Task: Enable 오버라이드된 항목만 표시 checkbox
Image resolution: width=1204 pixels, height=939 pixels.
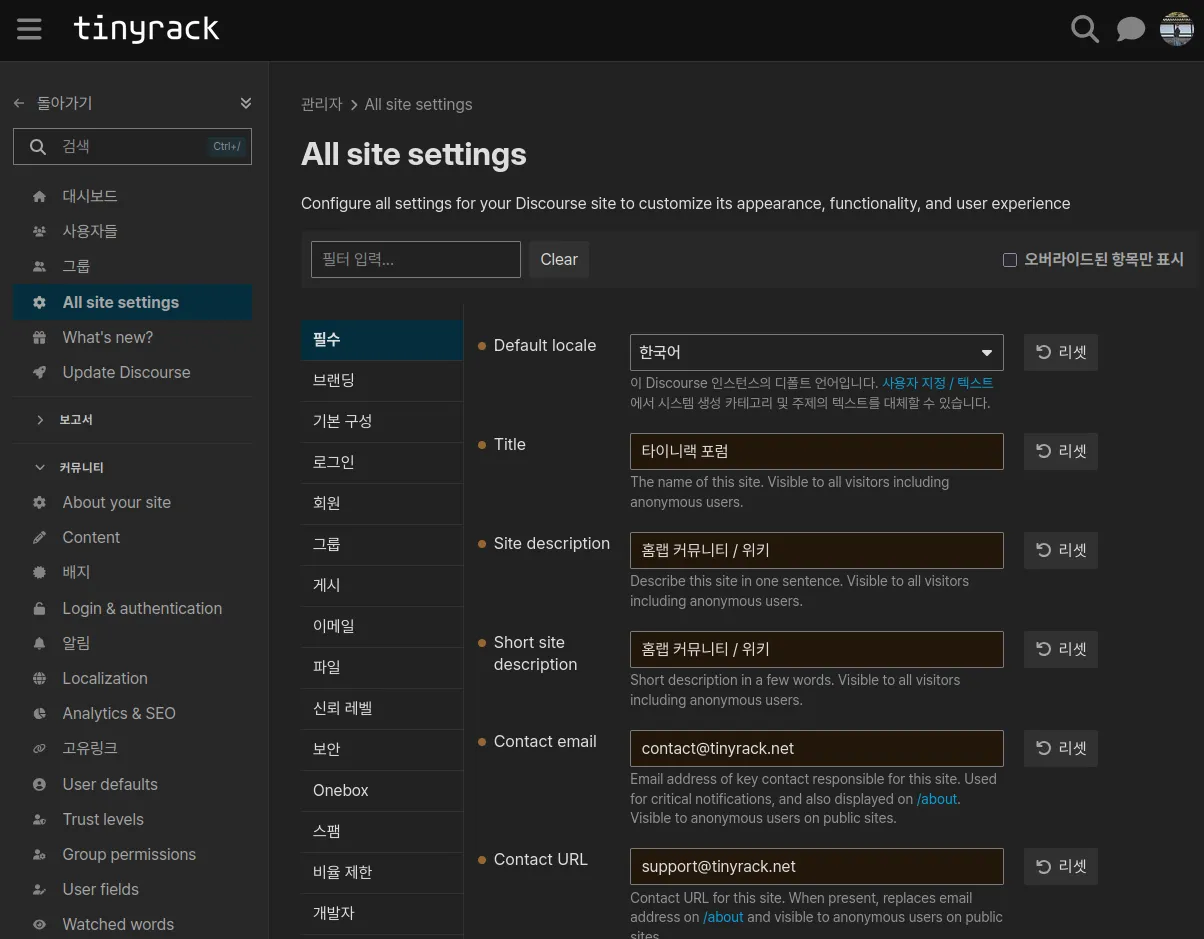Action: pyautogui.click(x=1010, y=260)
